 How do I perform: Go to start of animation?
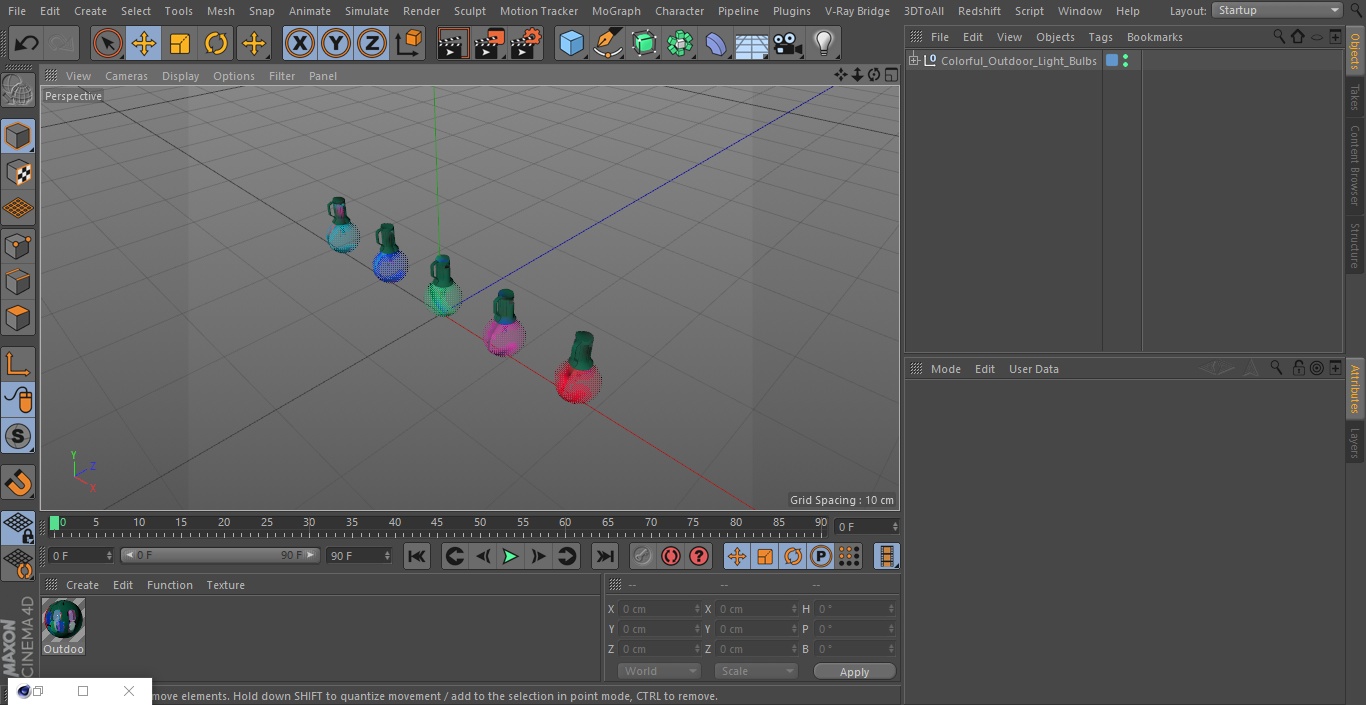point(417,557)
